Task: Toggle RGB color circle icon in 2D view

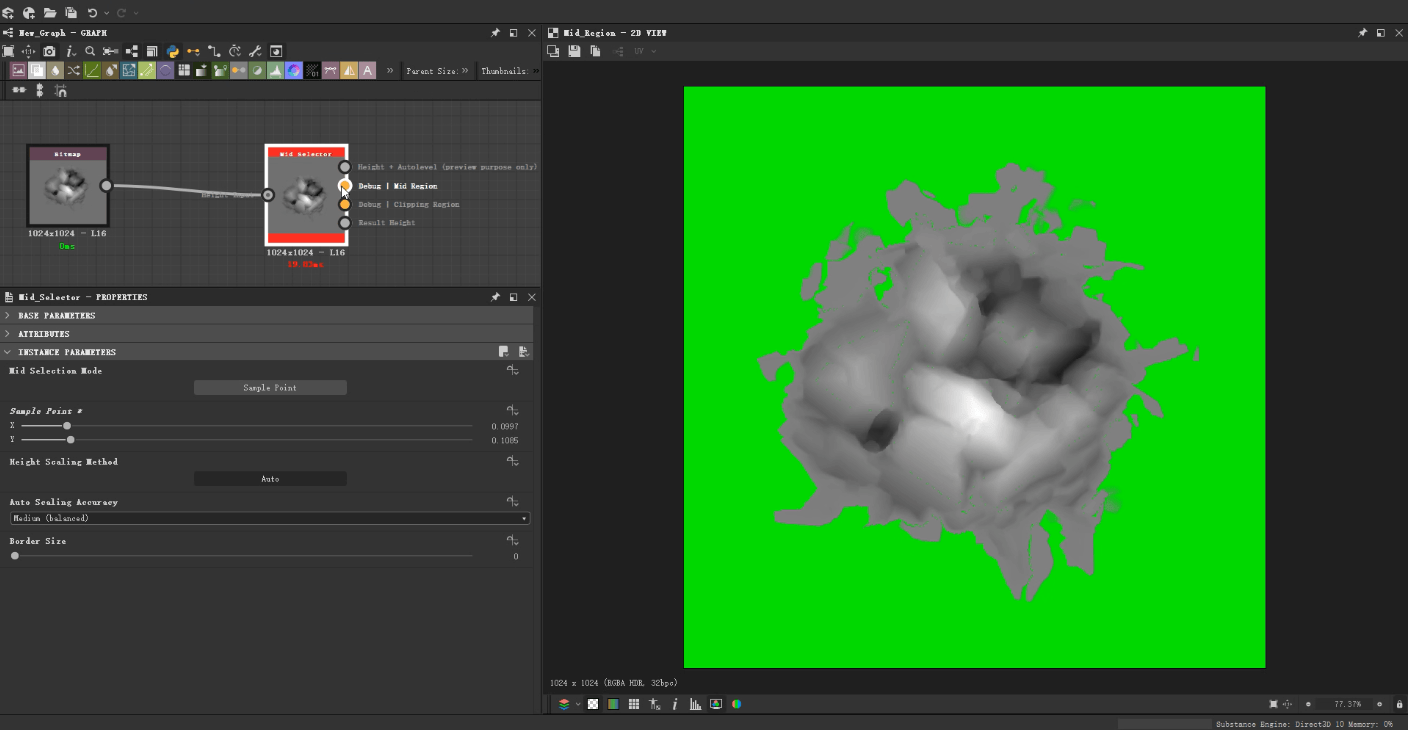Action: (736, 704)
